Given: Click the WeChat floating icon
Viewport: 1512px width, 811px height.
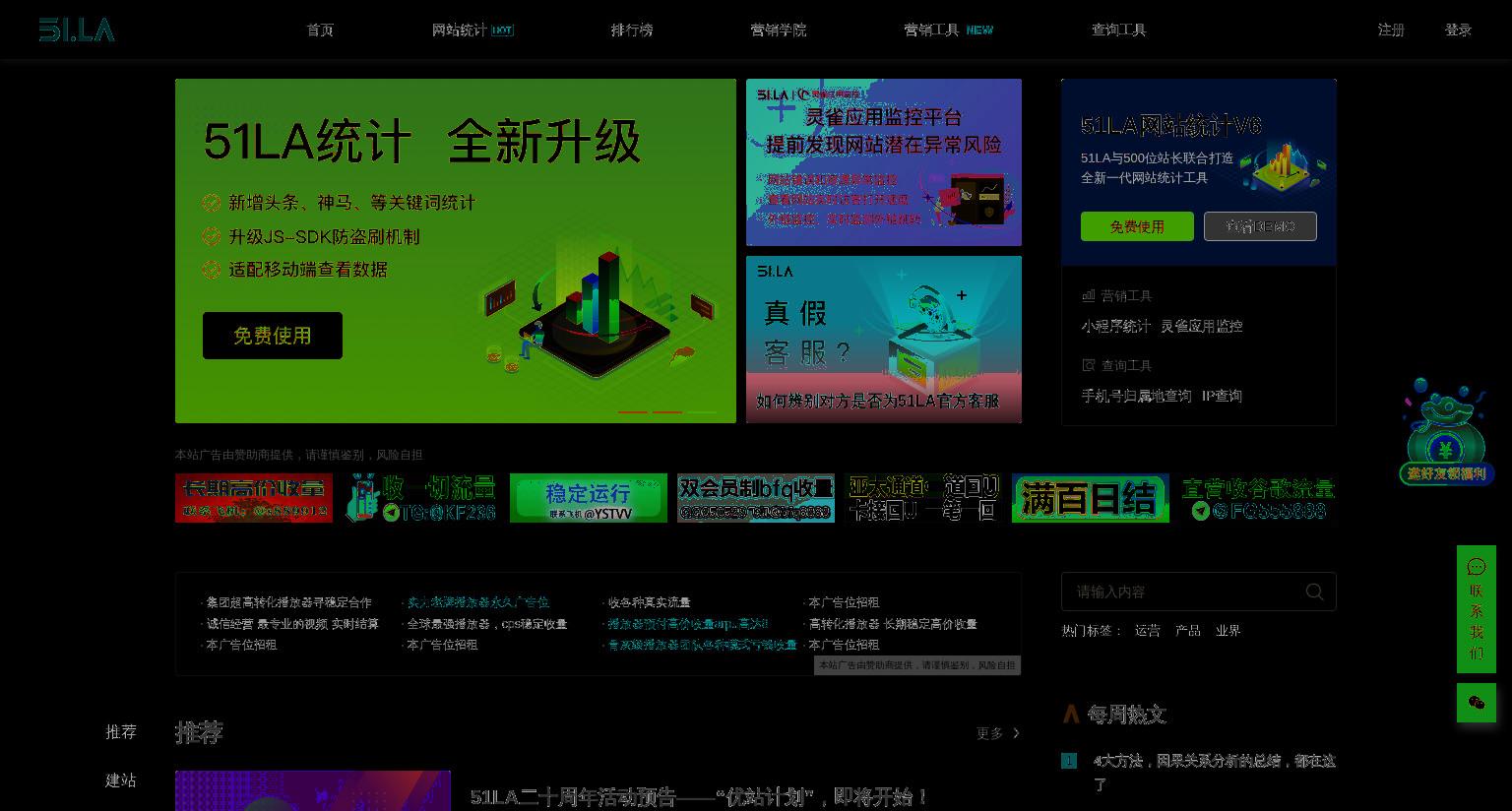Looking at the screenshot, I should [1477, 703].
